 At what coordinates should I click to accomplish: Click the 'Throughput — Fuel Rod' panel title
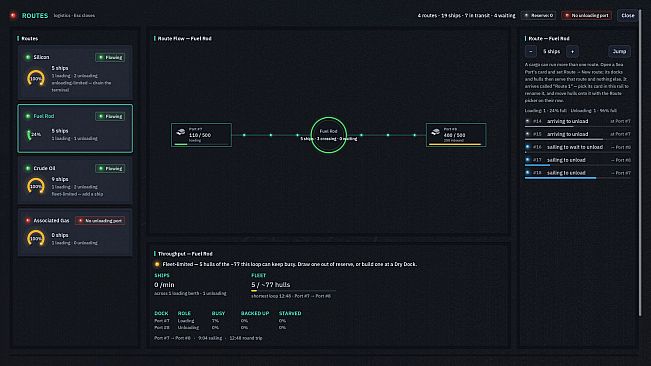[185, 254]
